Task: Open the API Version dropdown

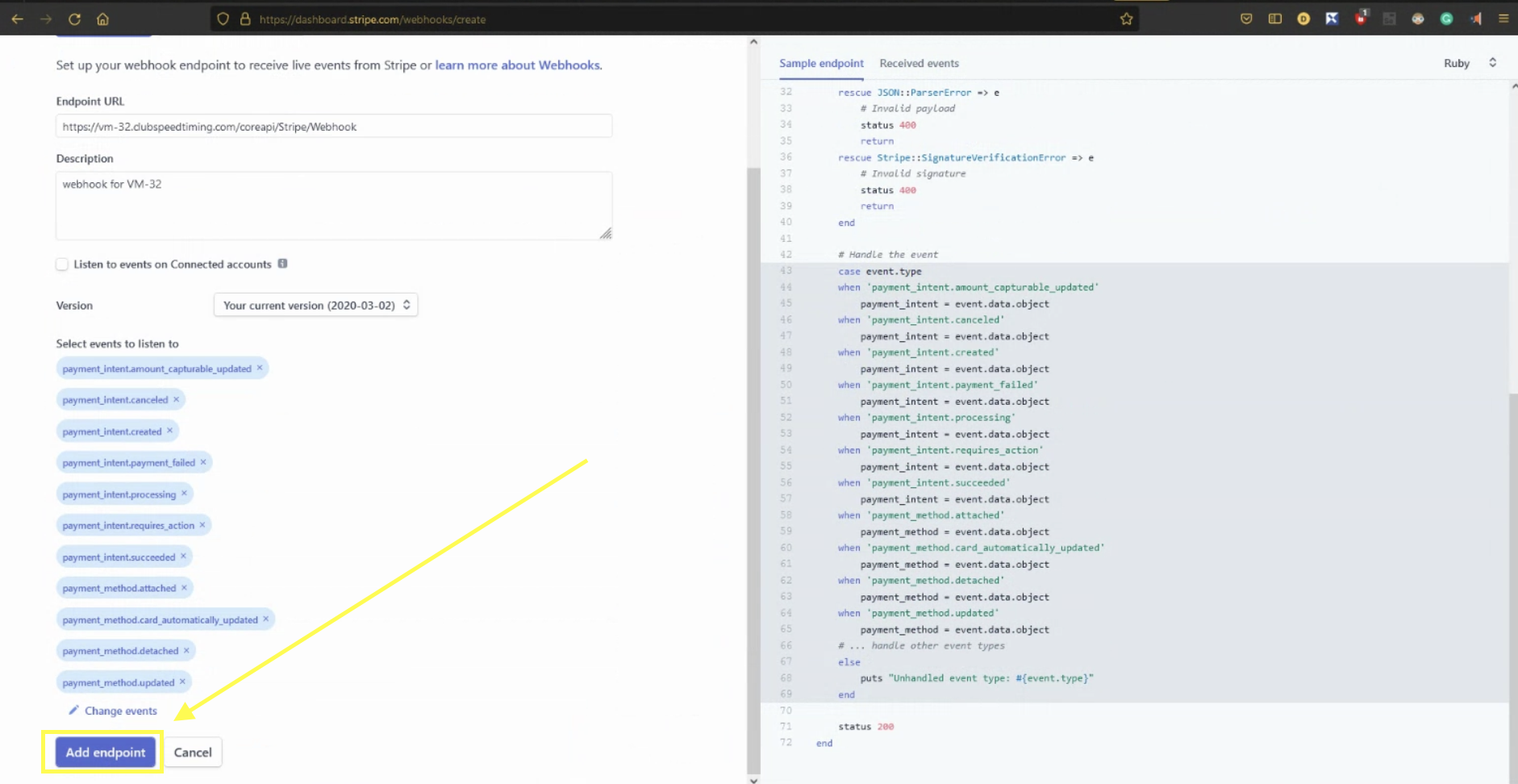Action: point(315,305)
